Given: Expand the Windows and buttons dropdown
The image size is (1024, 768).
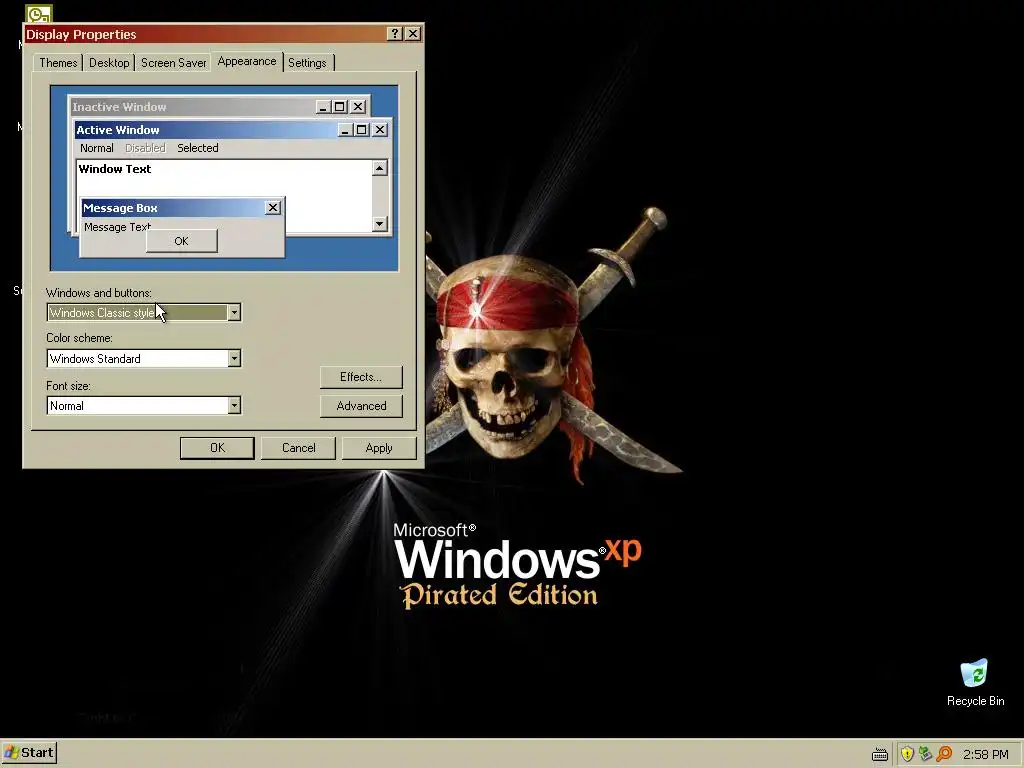Looking at the screenshot, I should (x=234, y=313).
